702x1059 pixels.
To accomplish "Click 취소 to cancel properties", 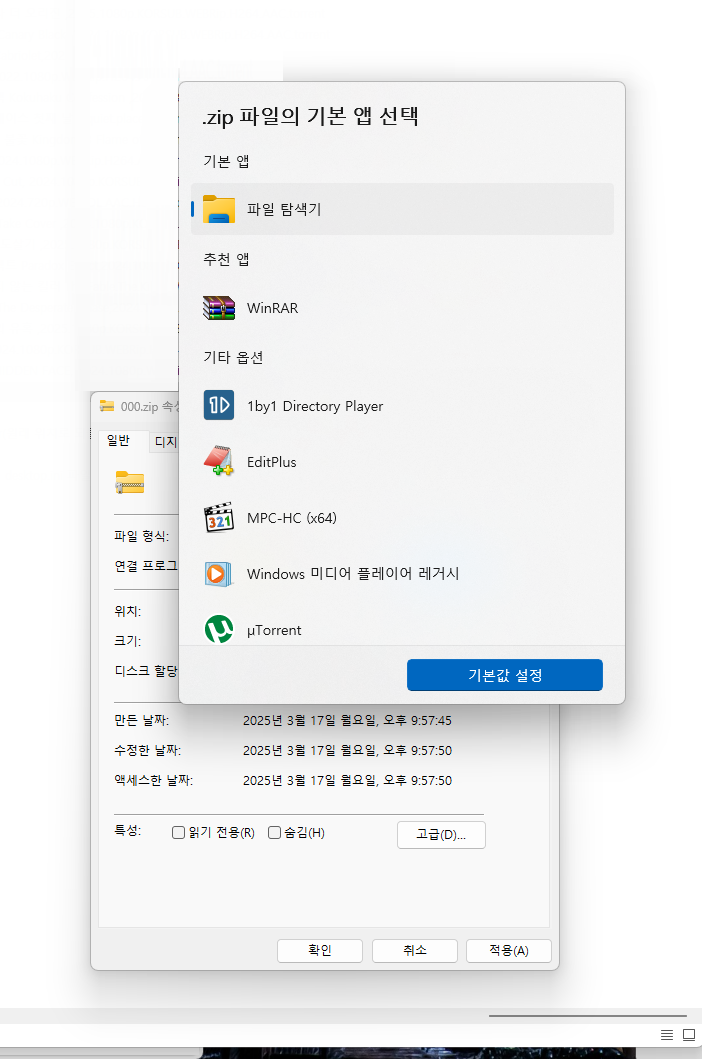I will [x=415, y=950].
